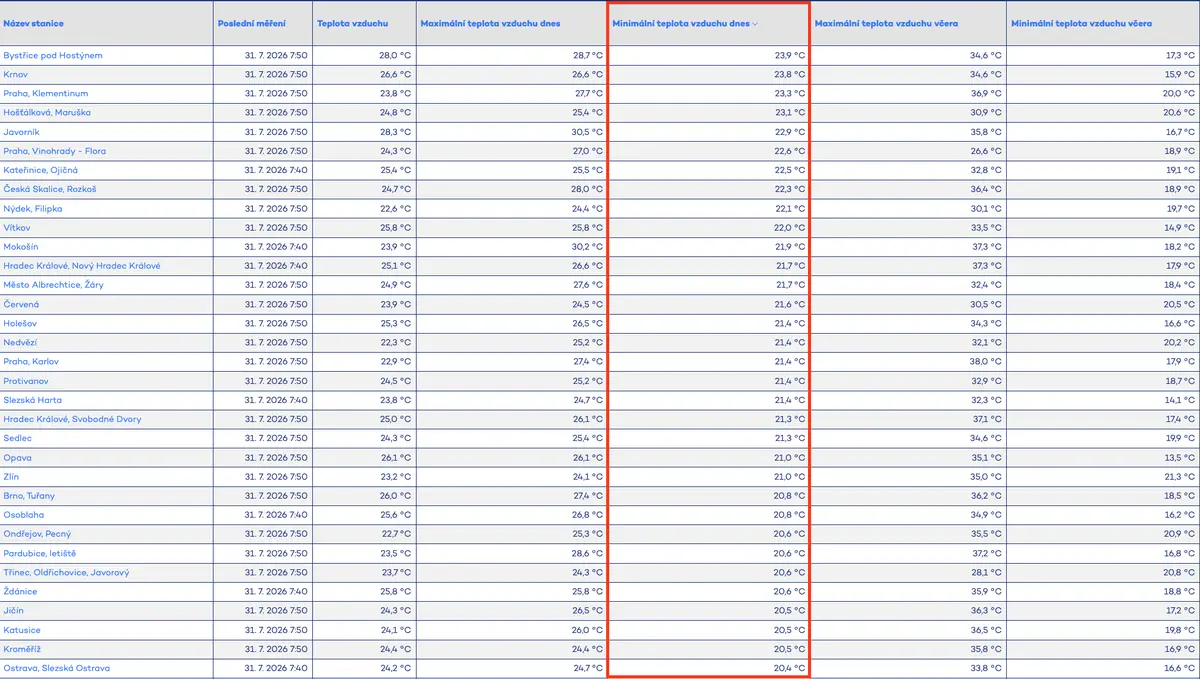This screenshot has height=679, width=1200.
Task: Open the Krnov station link
Action: point(16,74)
